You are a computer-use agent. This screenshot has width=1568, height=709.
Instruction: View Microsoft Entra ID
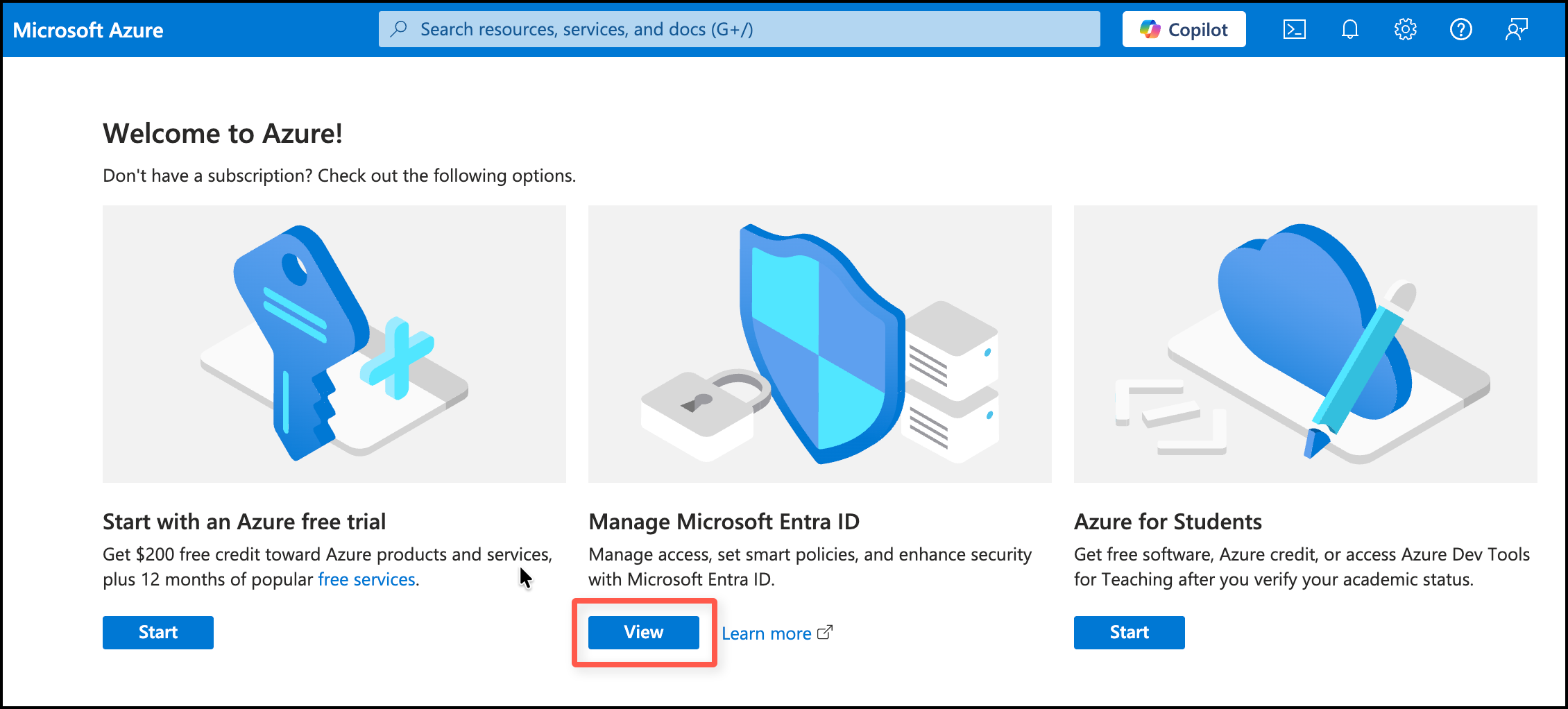coord(643,632)
